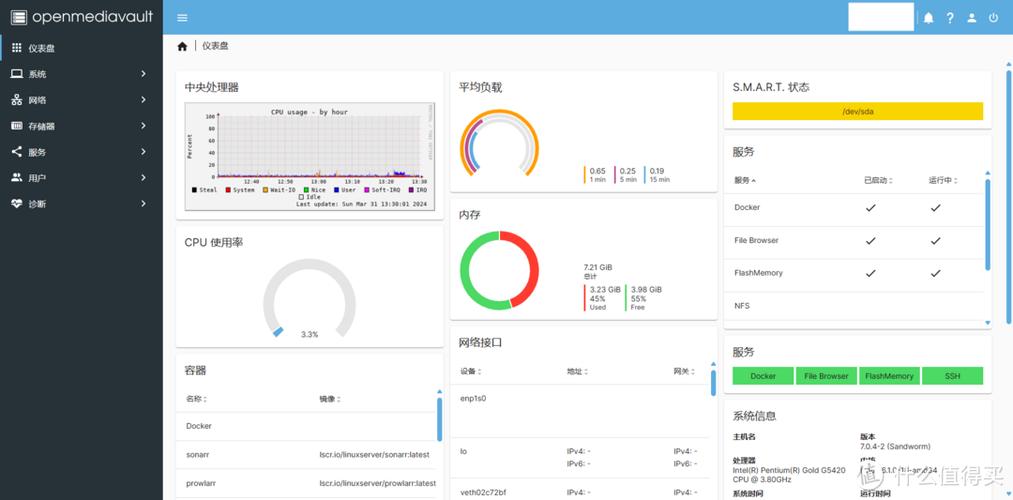1013x500 pixels.
Task: Select the Docker row in containers
Action: (309, 426)
